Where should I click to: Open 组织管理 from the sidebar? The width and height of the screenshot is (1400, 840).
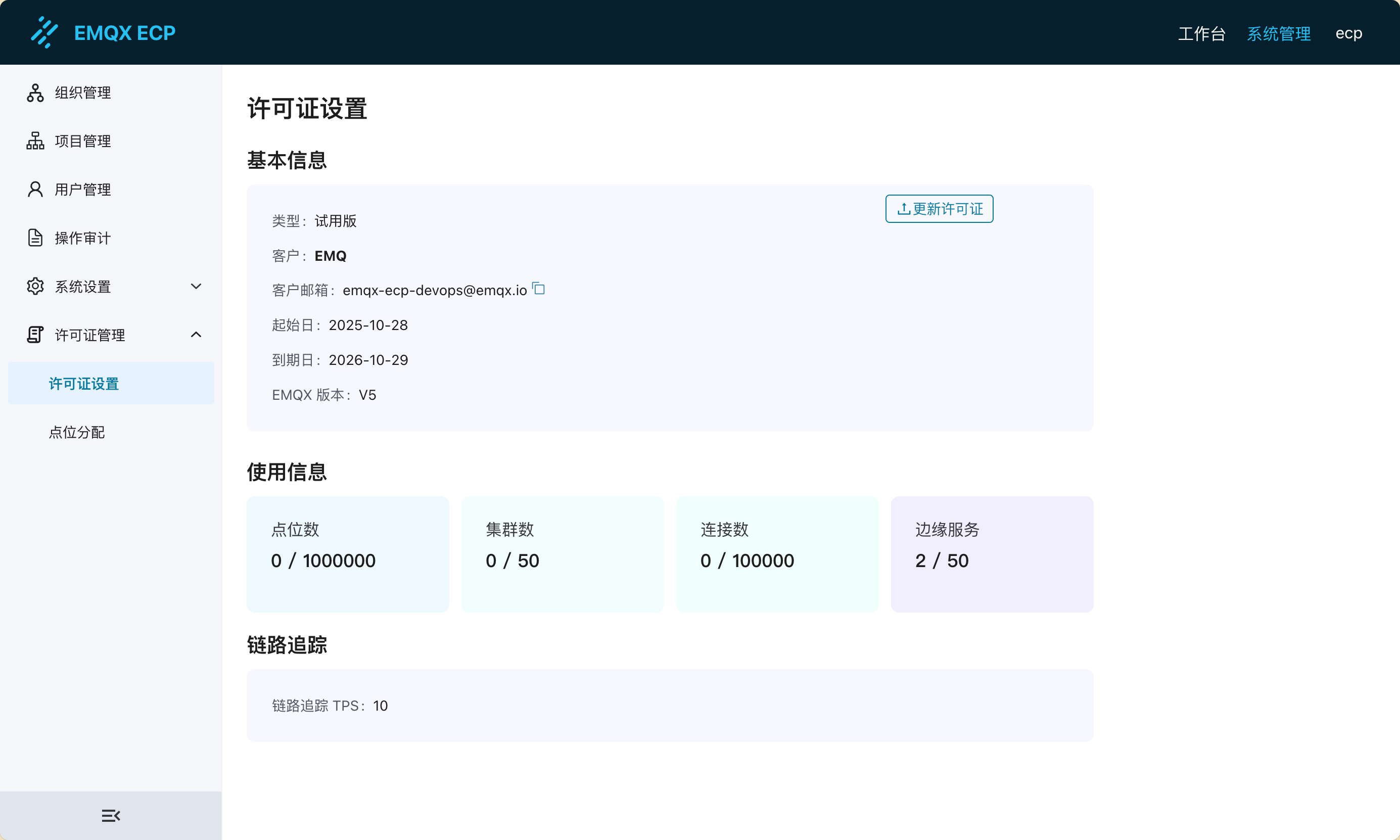pyautogui.click(x=82, y=92)
